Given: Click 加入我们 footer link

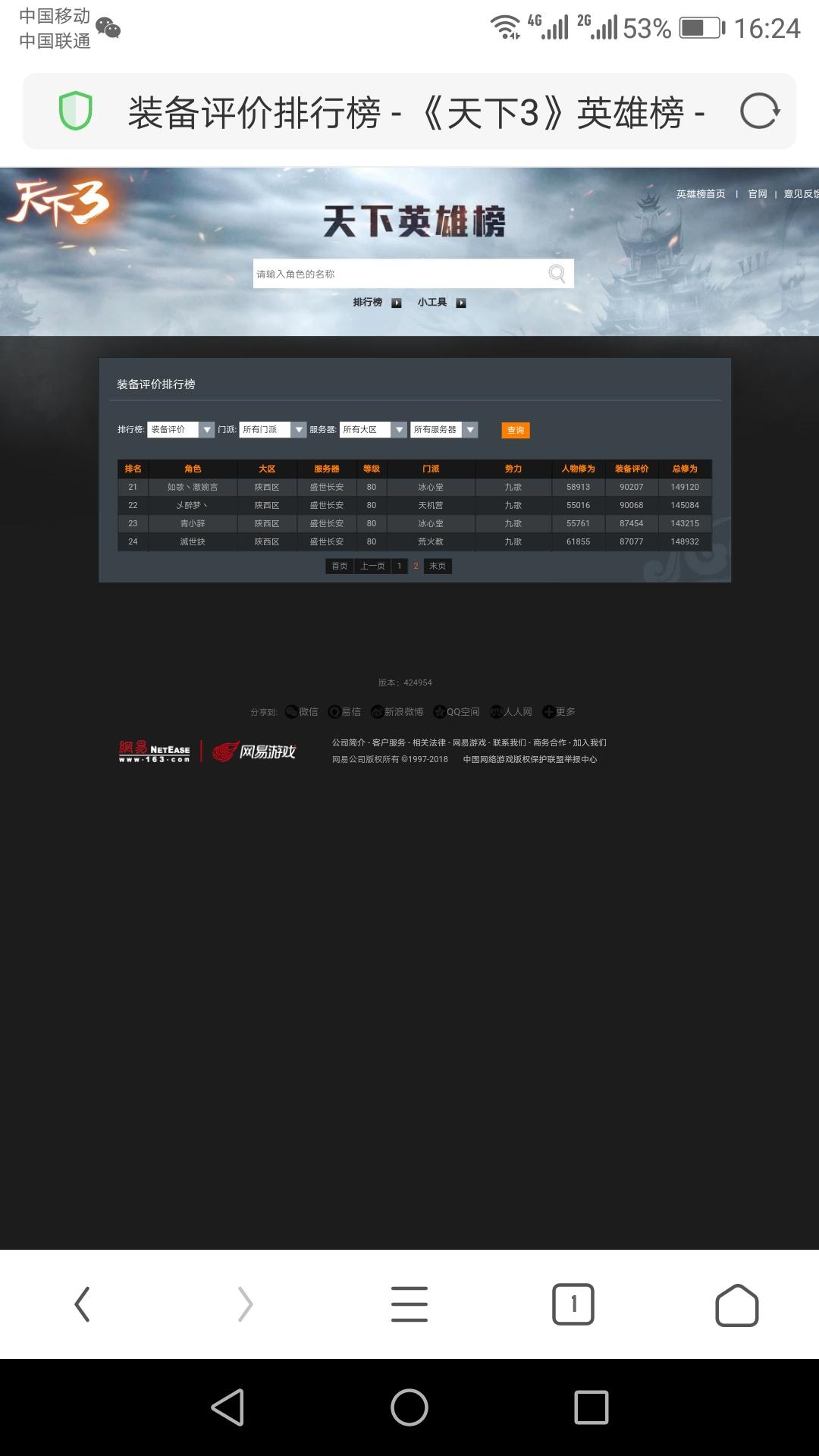Looking at the screenshot, I should click(x=589, y=742).
